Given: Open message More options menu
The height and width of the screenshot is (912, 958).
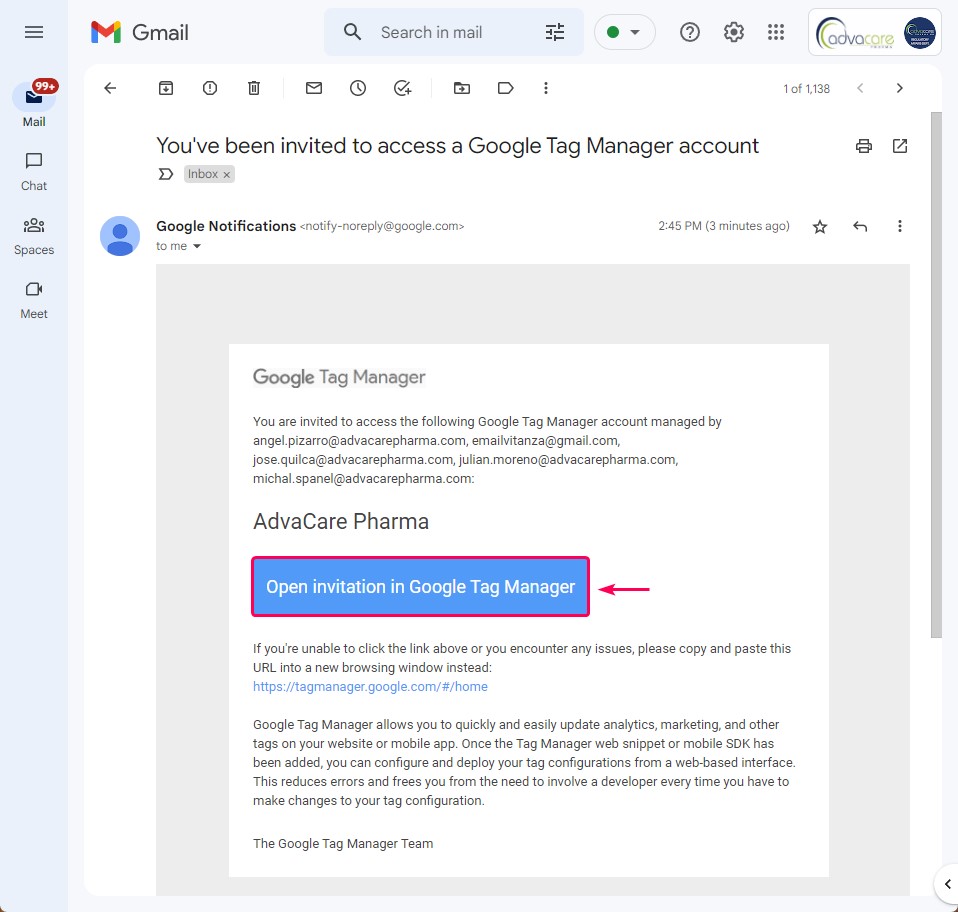Looking at the screenshot, I should (899, 227).
